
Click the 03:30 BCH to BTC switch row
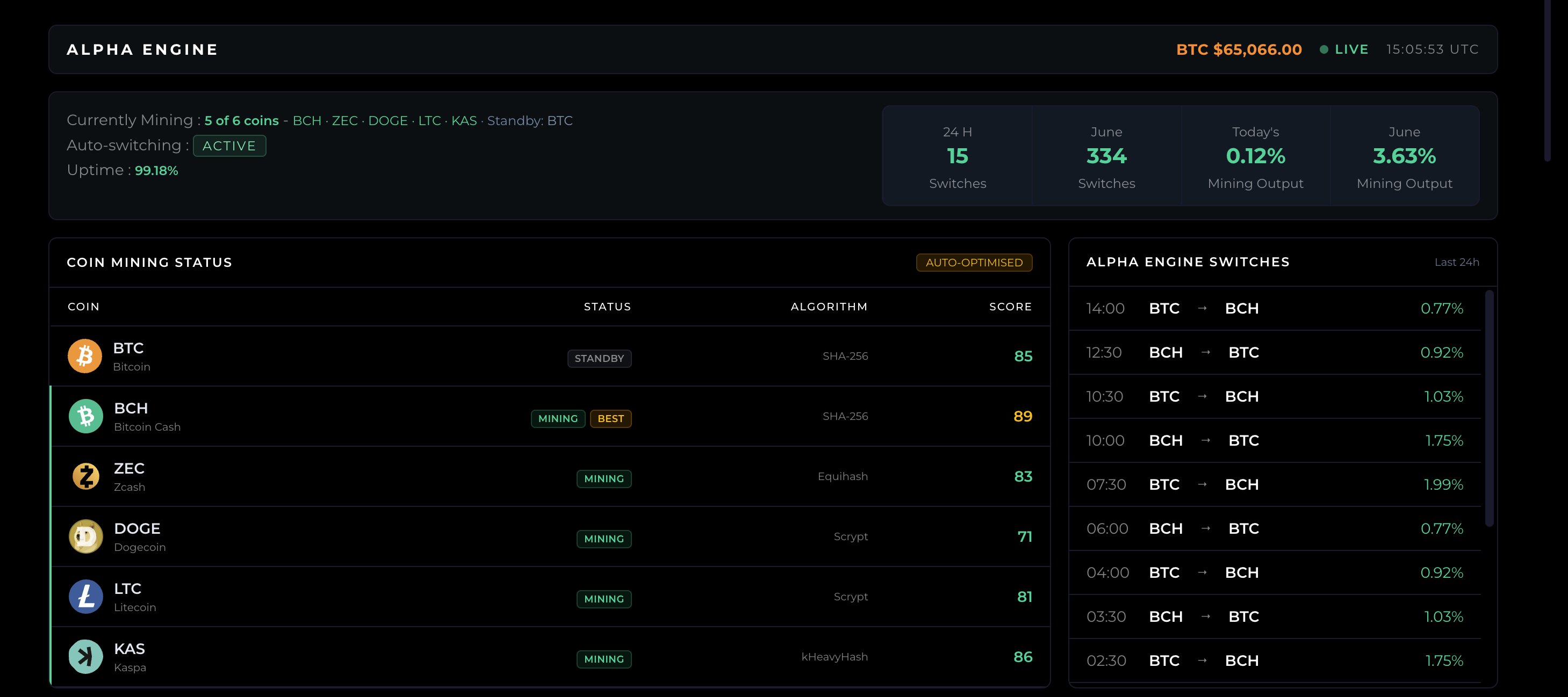click(1275, 616)
